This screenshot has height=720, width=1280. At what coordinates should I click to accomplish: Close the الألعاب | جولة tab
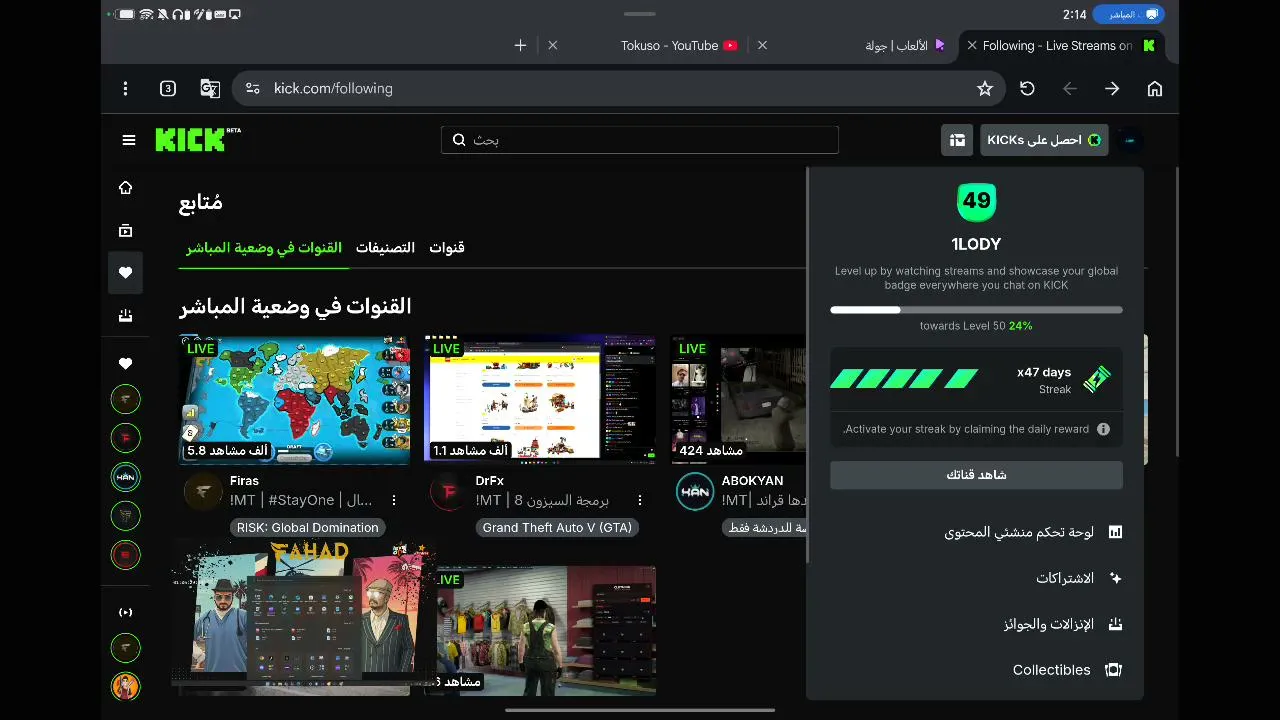click(x=763, y=45)
